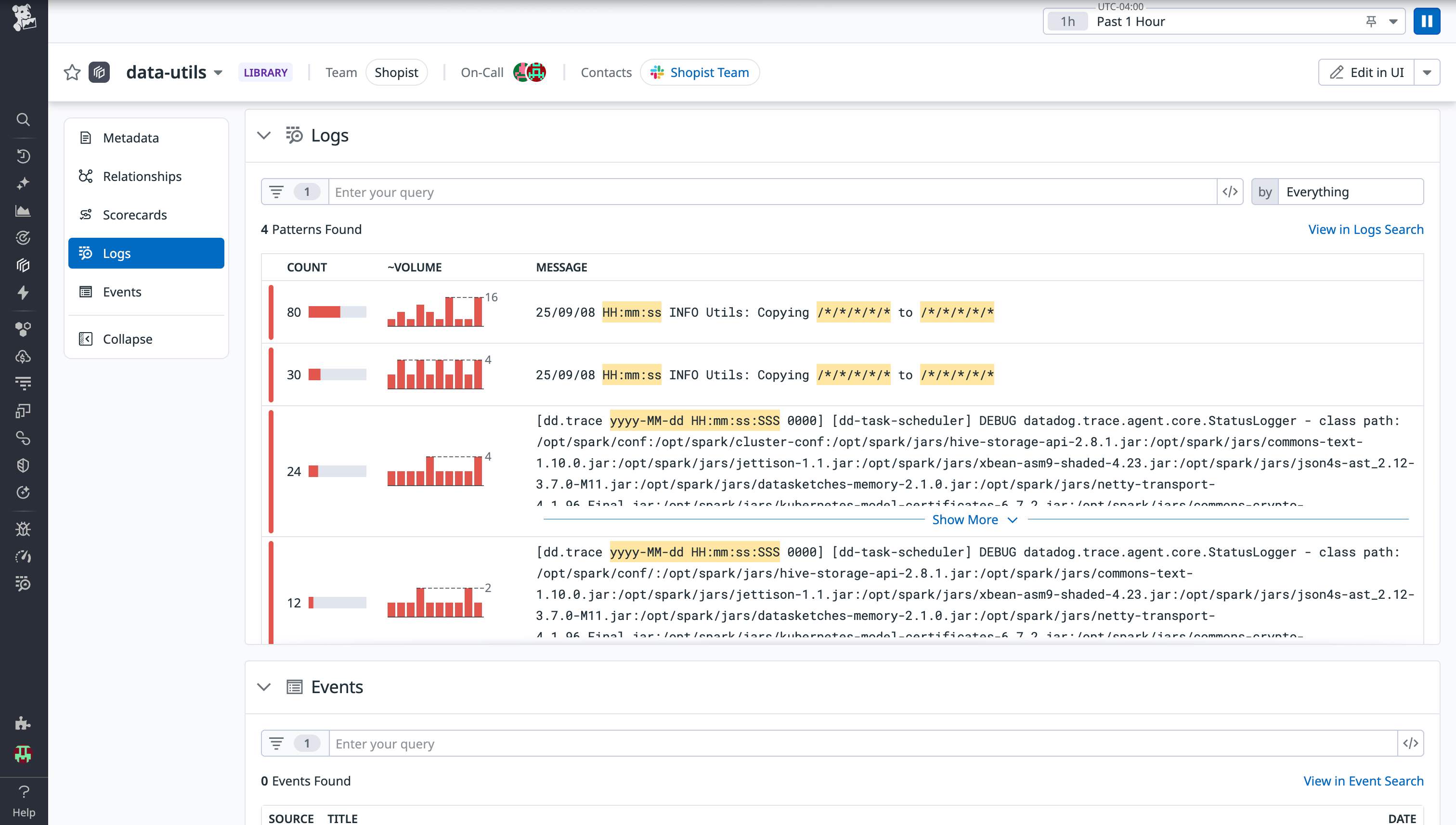Image resolution: width=1456 pixels, height=825 pixels.
Task: Click the Logs pattern search icon at sidebar bottom
Action: [23, 584]
